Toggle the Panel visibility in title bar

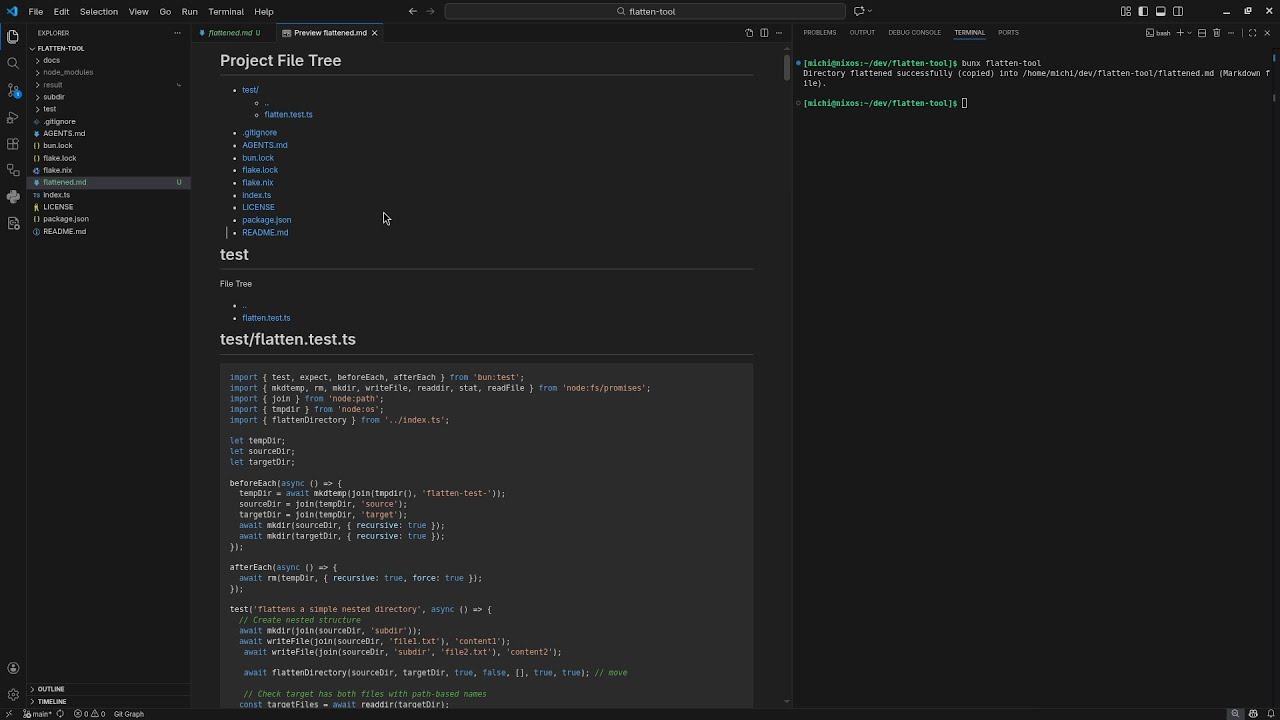pos(1160,11)
